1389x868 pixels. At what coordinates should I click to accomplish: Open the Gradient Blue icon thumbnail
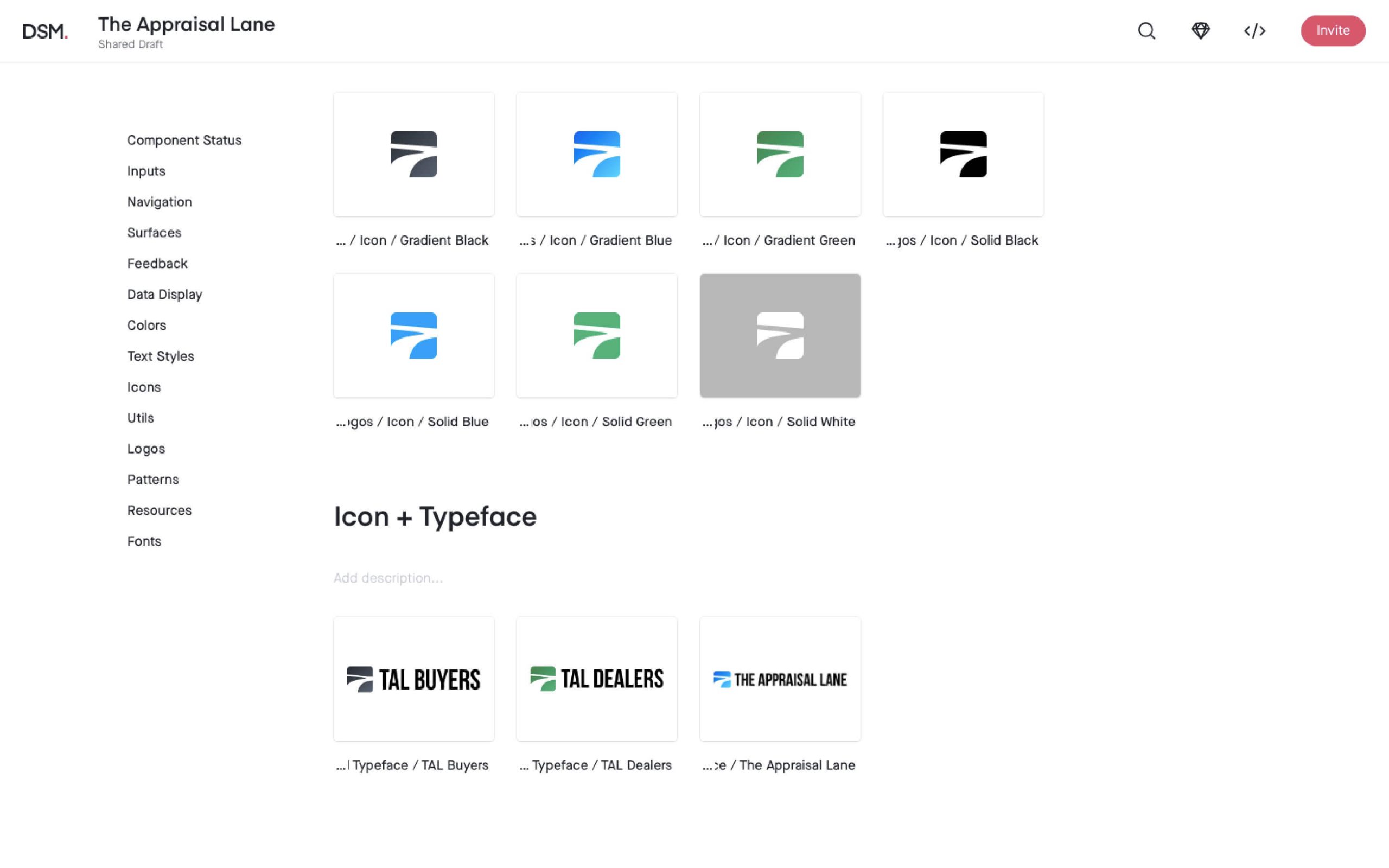pyautogui.click(x=597, y=155)
